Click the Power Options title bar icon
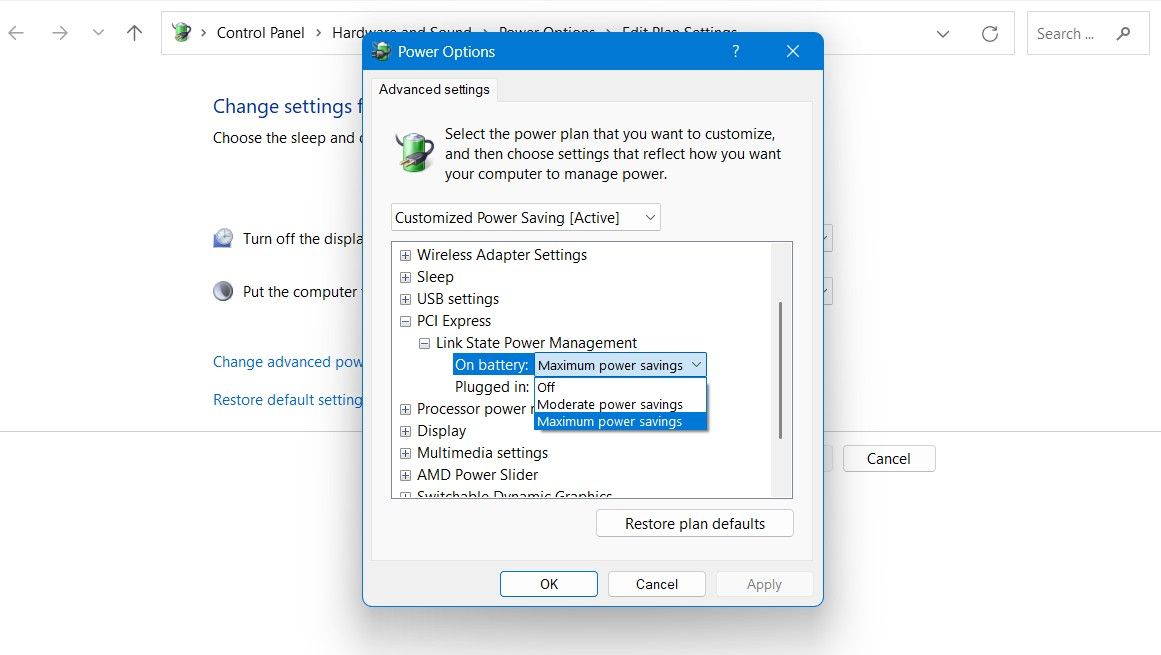 point(381,52)
